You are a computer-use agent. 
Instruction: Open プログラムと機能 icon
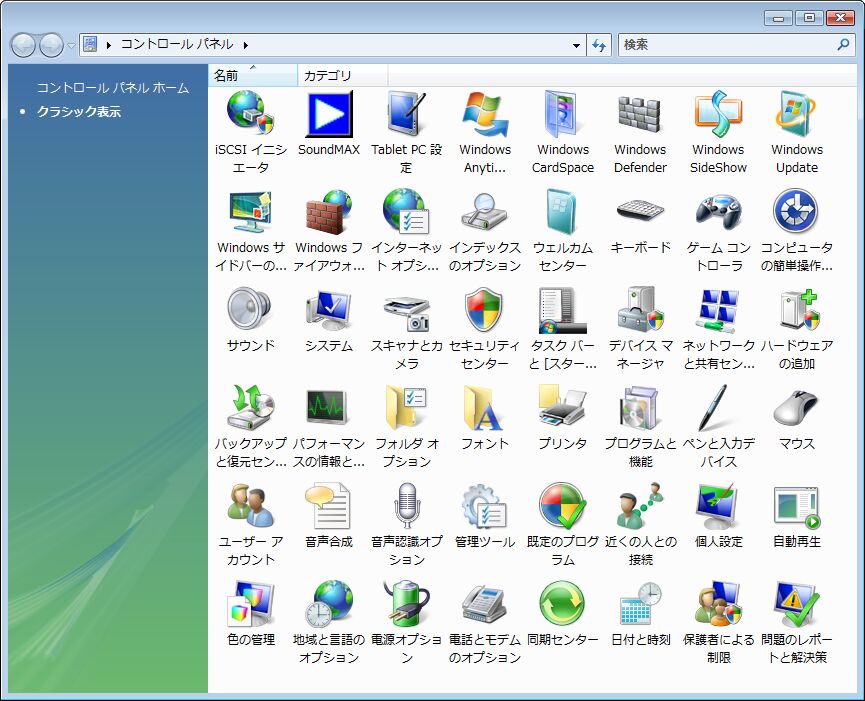coord(640,408)
